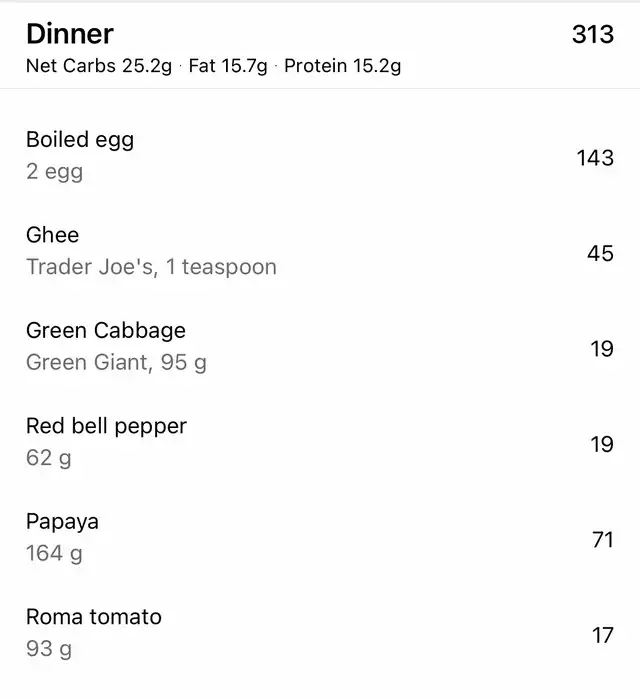The width and height of the screenshot is (640, 699).
Task: Select the 17 calorie value for Roma tomato
Action: (602, 635)
